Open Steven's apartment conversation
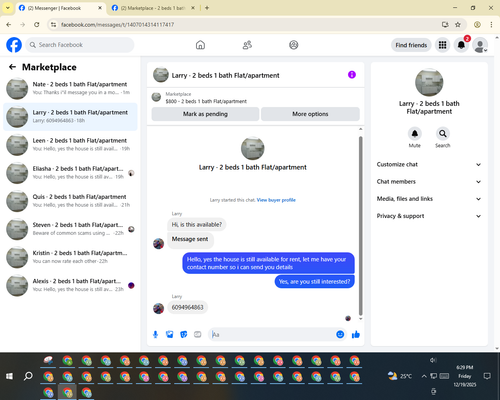Viewport: 500px width, 400px height. pos(70,229)
